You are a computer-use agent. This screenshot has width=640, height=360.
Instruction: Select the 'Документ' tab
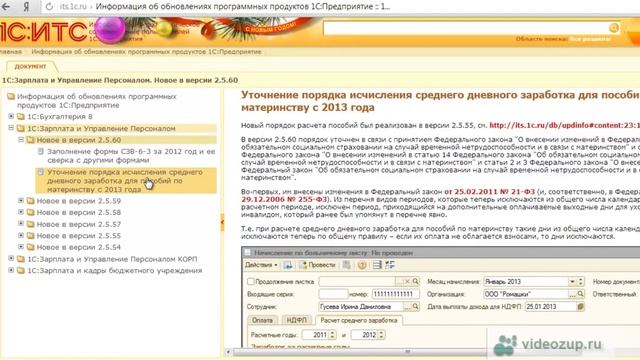(31, 66)
